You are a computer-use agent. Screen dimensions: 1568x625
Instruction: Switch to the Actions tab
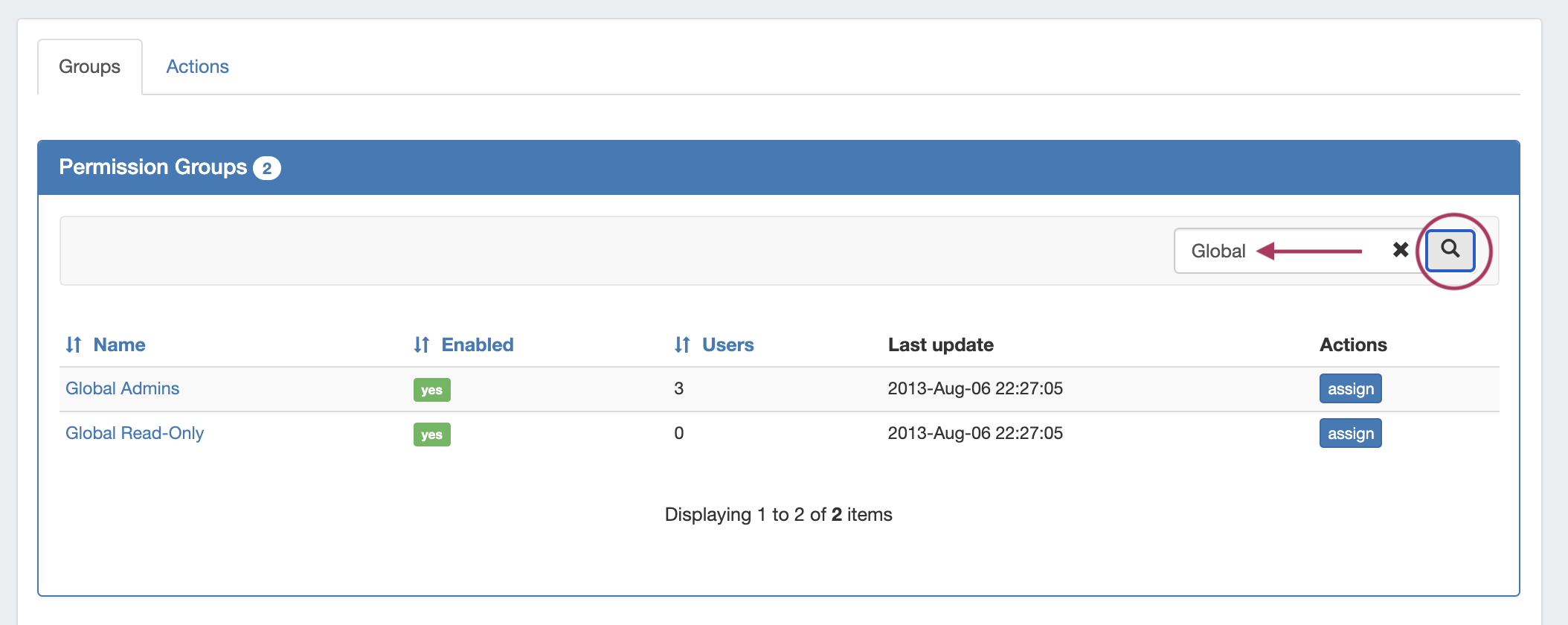click(197, 67)
